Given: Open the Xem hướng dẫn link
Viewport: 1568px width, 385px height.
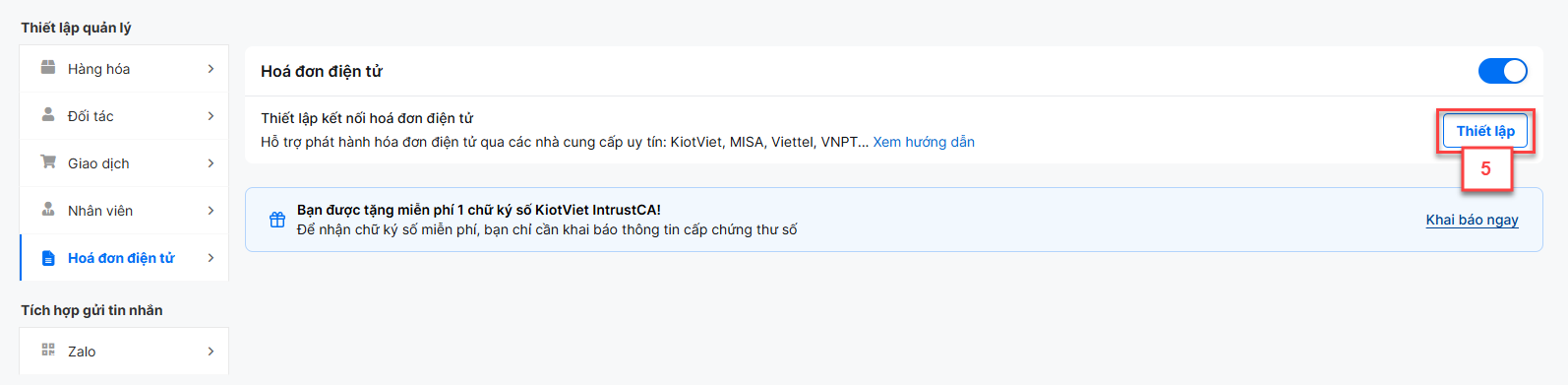Looking at the screenshot, I should coord(924,142).
